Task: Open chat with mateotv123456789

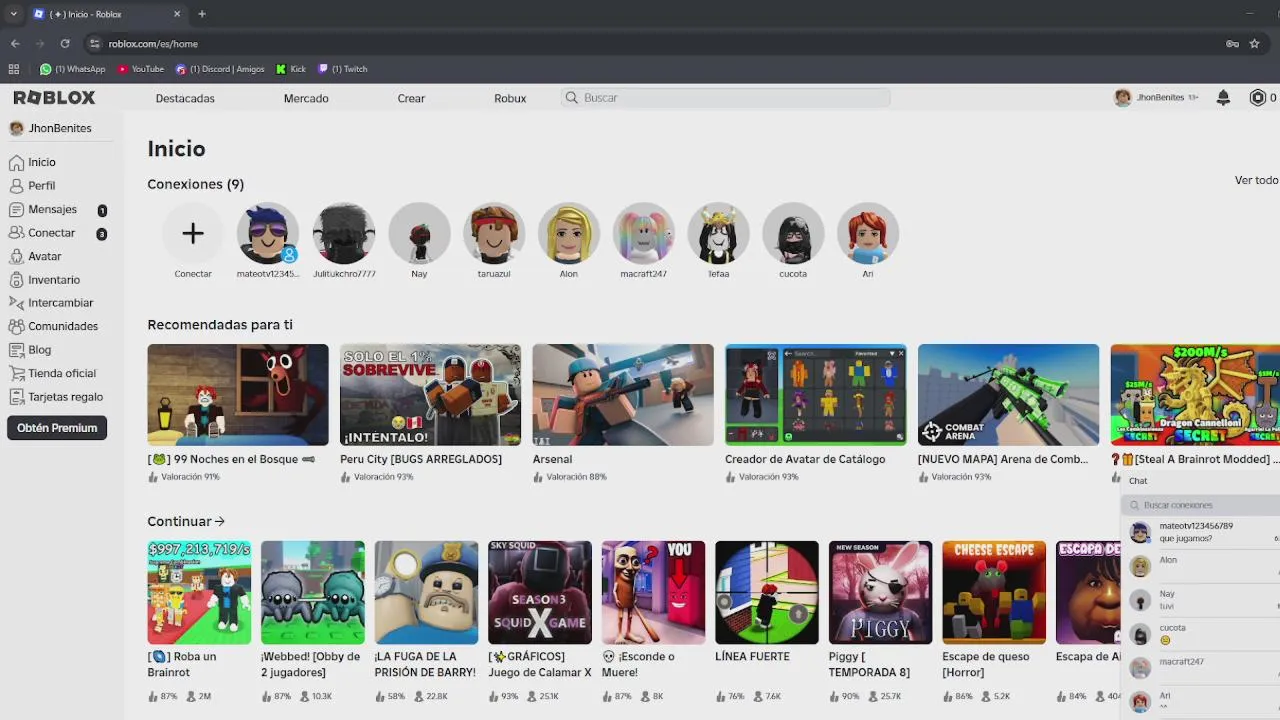Action: [x=1202, y=532]
